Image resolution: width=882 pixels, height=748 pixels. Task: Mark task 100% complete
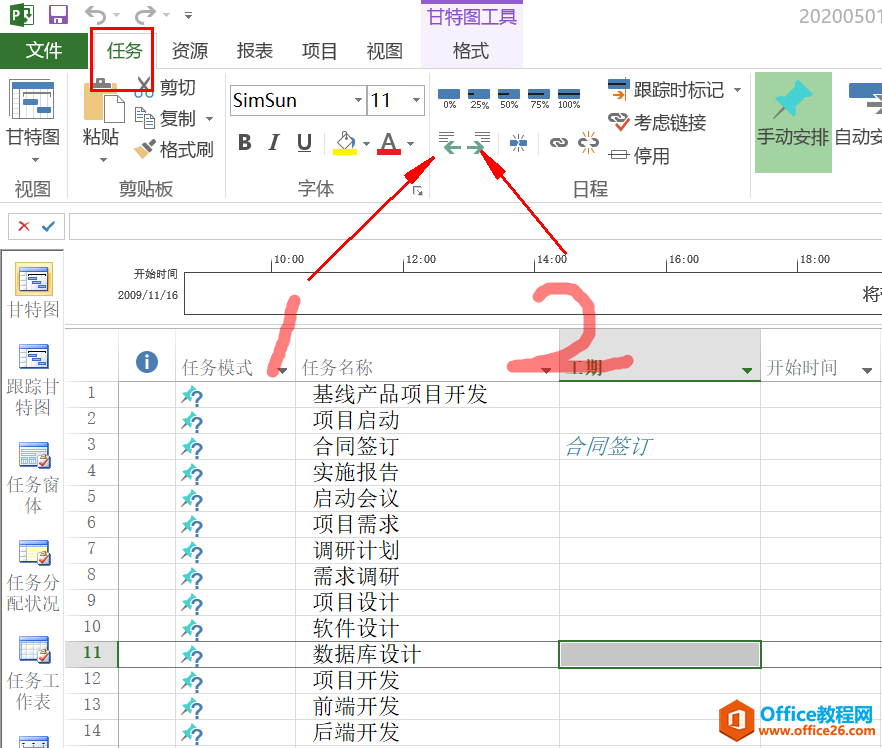(x=569, y=96)
